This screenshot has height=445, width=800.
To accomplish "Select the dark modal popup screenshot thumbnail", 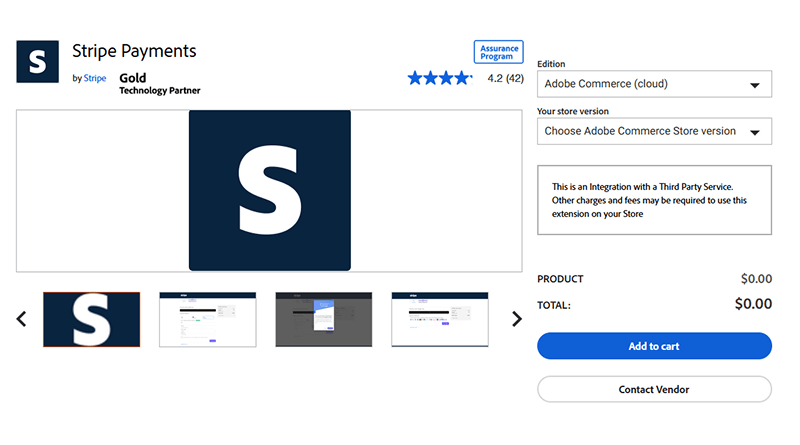I will [x=324, y=319].
